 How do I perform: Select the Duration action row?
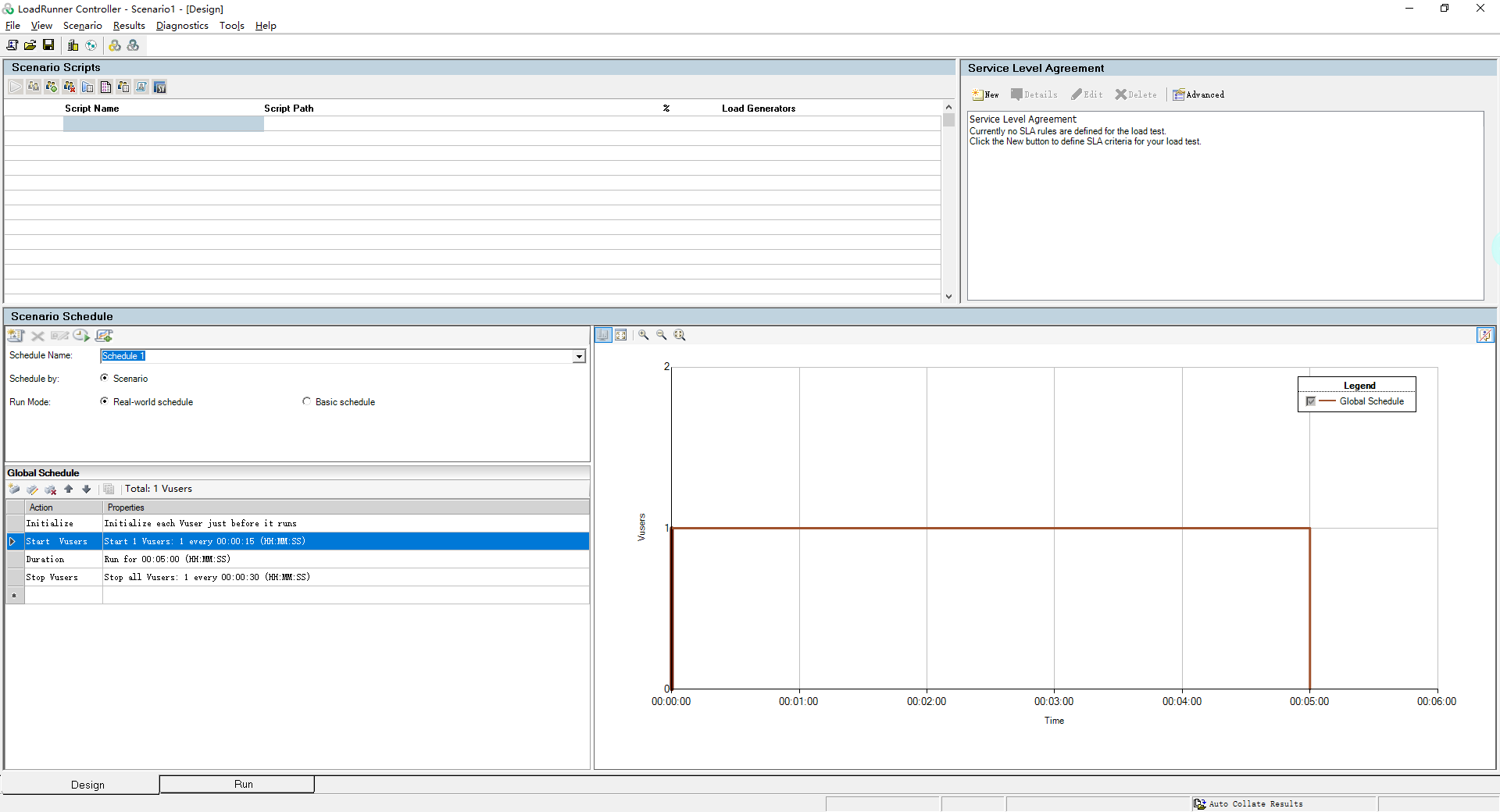pyautogui.click(x=45, y=559)
